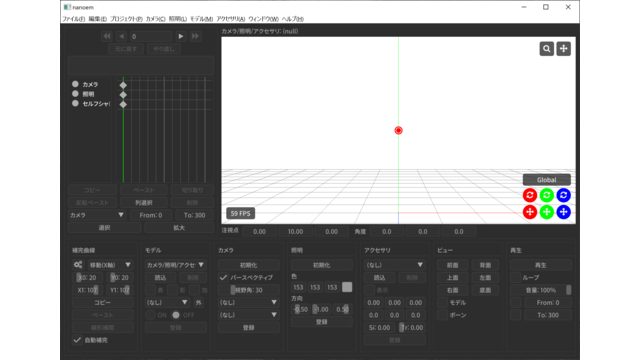Click the 10.00 look-at Y value field
The width and height of the screenshot is (640, 360).
click(x=296, y=231)
